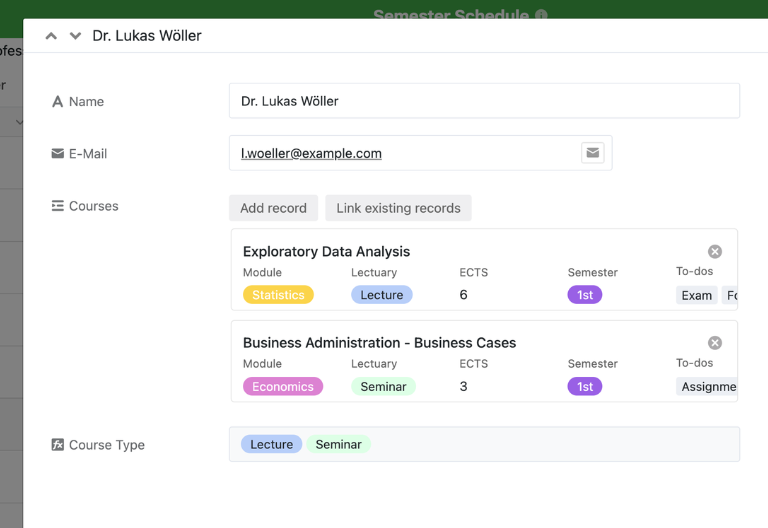Click the envelope send-mail icon in E-Mail field

[592, 153]
